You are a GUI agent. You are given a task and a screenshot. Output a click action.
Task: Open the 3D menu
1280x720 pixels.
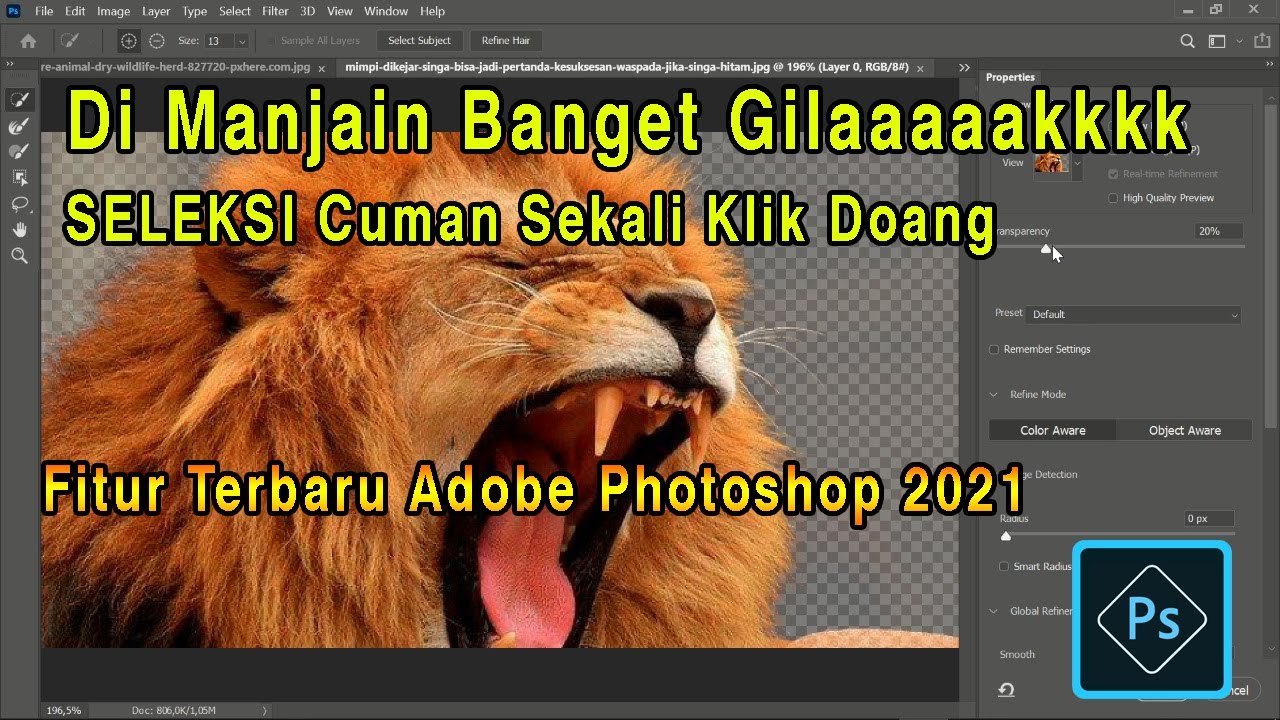pos(308,11)
